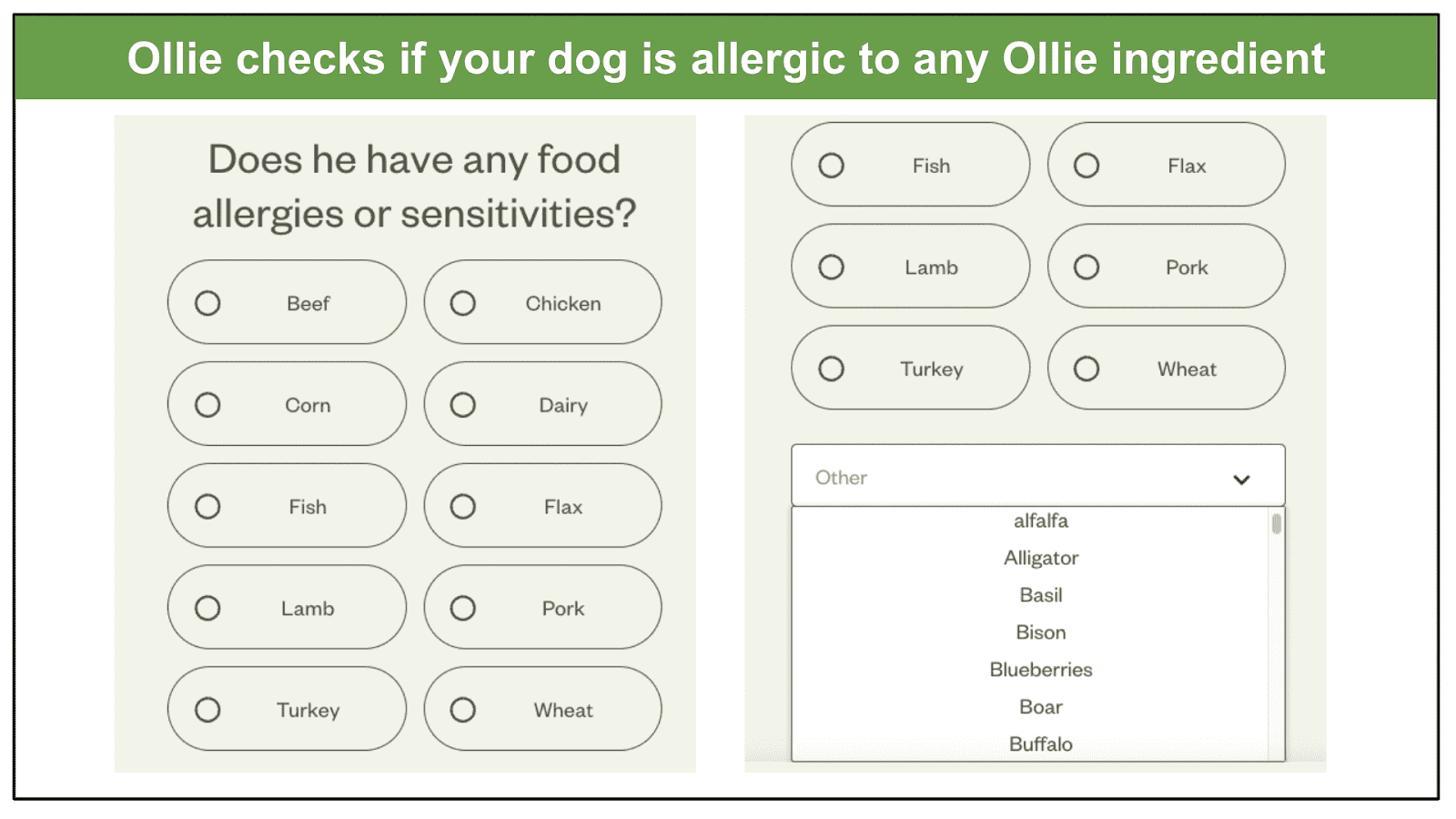Select Blueberries from the ingredient list
The width and height of the screenshot is (1456, 819).
coord(1041,670)
